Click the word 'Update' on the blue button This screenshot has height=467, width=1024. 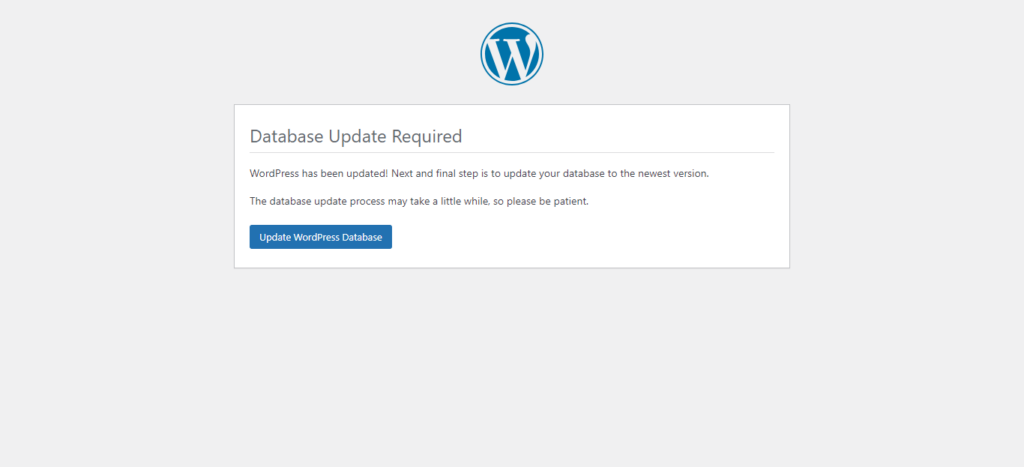tap(274, 237)
